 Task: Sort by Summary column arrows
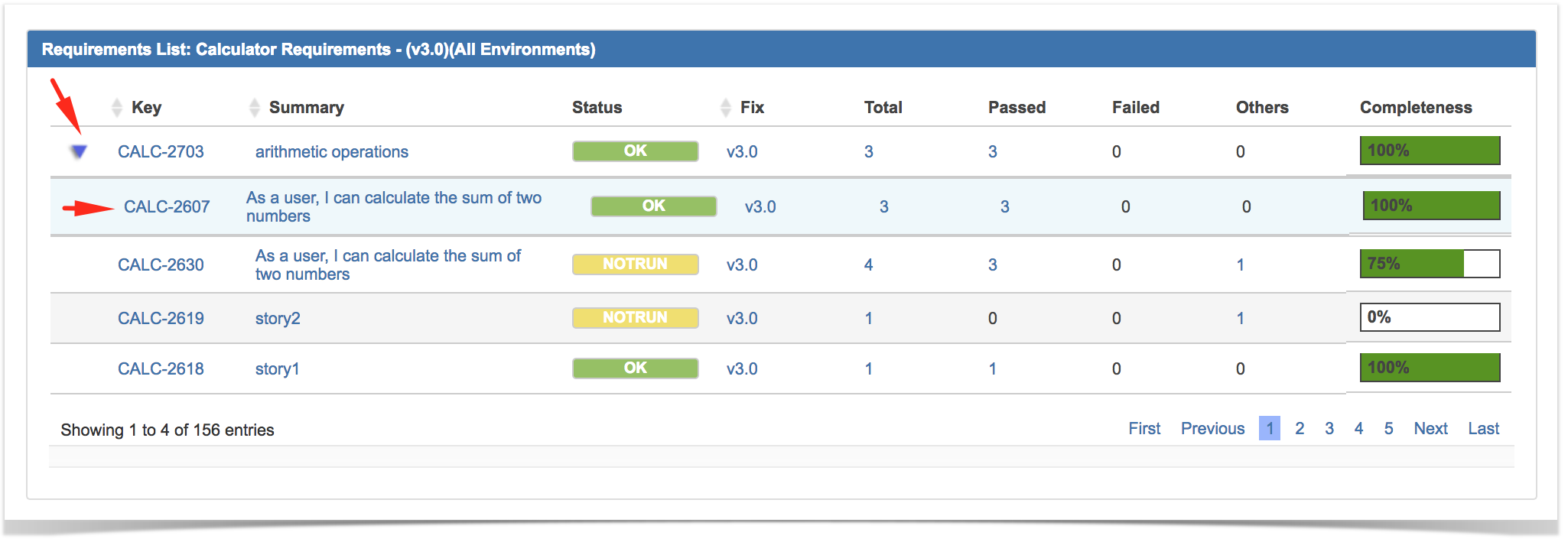(254, 108)
